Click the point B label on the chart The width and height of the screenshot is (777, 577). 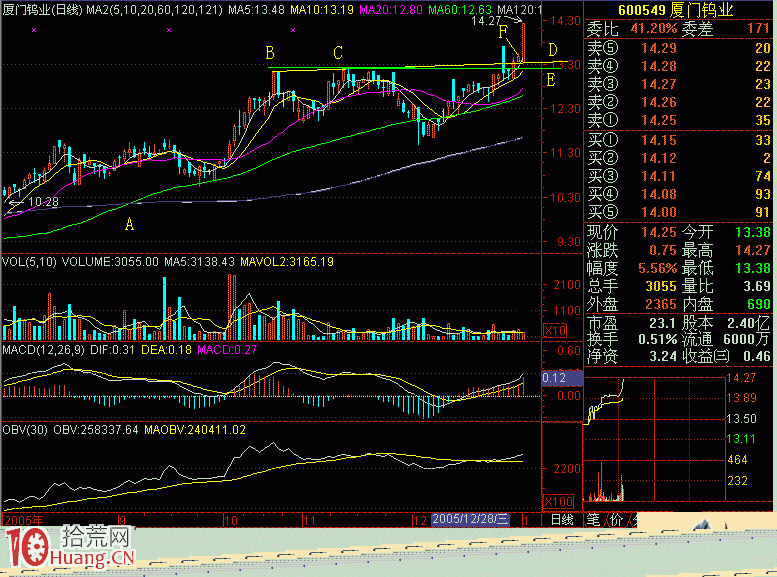click(x=270, y=52)
